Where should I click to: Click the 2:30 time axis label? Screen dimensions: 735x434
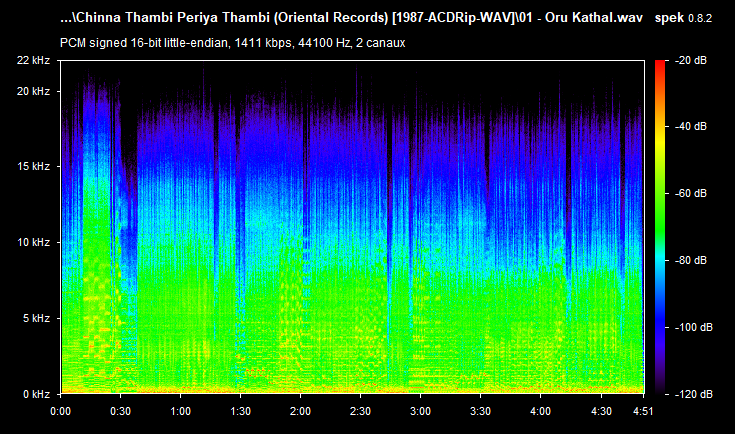click(x=360, y=412)
